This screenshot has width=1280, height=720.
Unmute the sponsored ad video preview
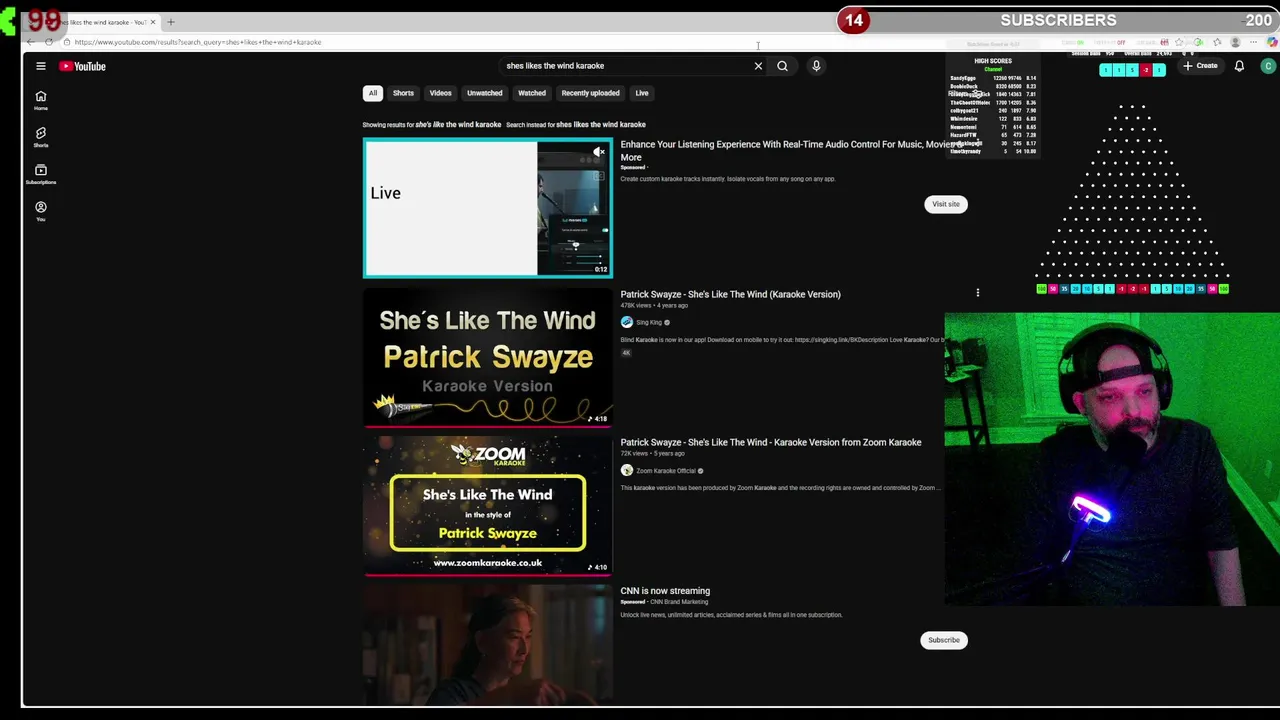(598, 152)
